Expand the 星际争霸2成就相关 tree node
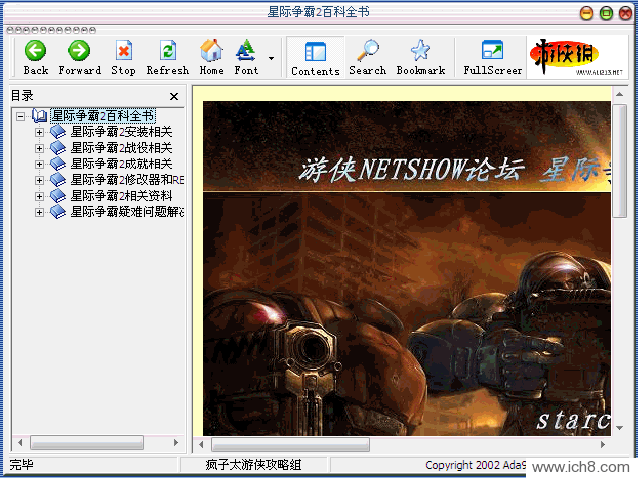 40,164
